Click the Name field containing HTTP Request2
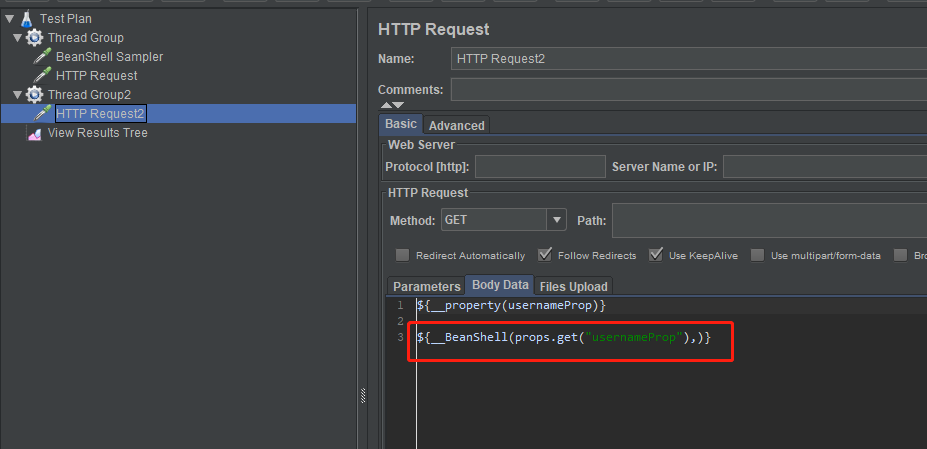 [689, 59]
